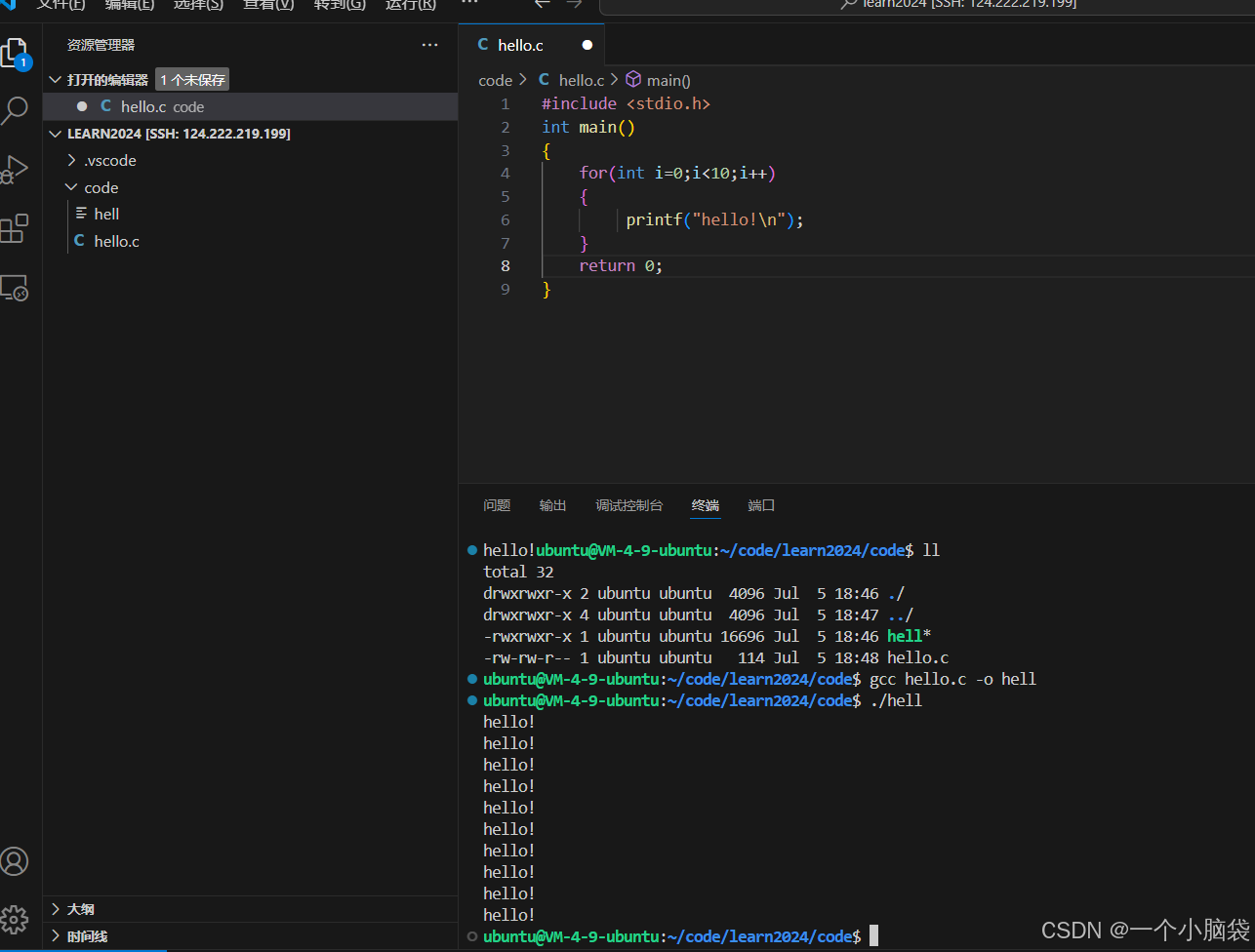Select hello.c in the code folder

pyautogui.click(x=116, y=241)
